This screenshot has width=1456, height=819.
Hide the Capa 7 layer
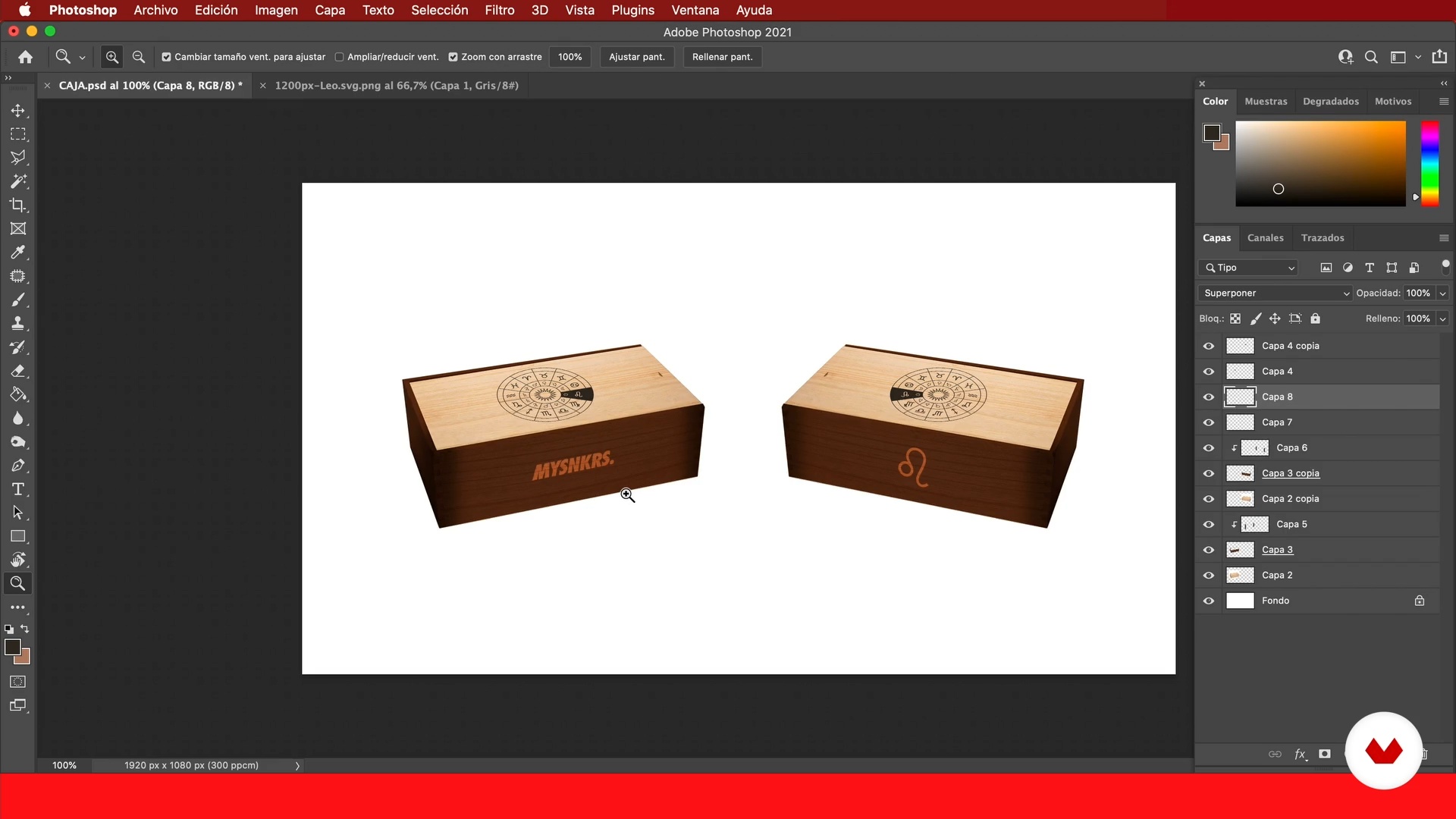pos(1209,422)
